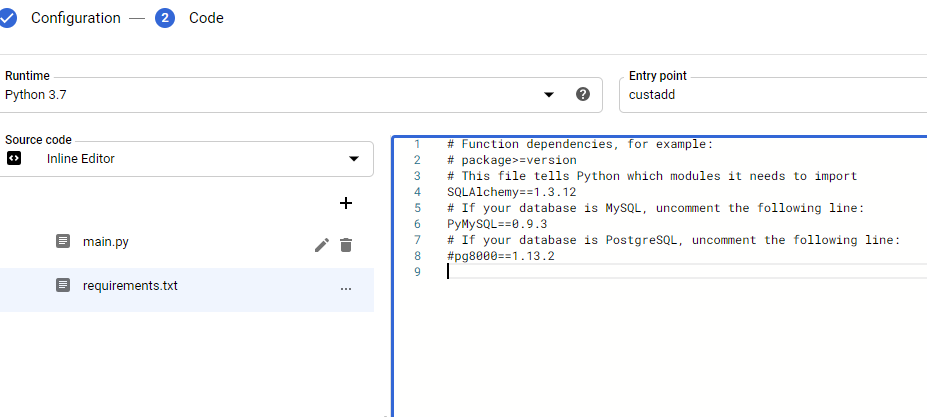Open requirements.txt more options ellipsis
Image resolution: width=927 pixels, height=417 pixels.
tap(346, 289)
